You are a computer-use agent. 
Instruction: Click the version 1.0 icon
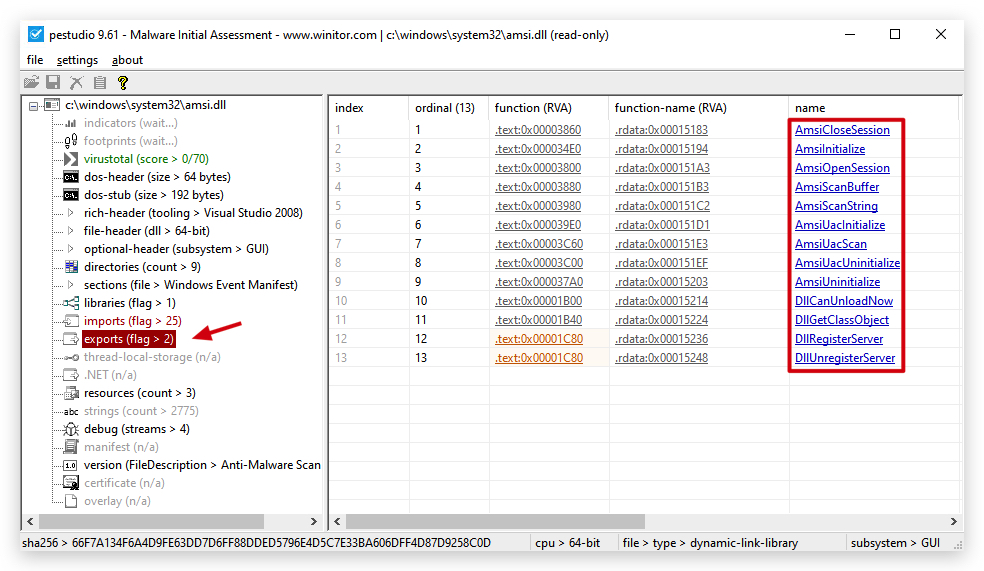[x=71, y=465]
